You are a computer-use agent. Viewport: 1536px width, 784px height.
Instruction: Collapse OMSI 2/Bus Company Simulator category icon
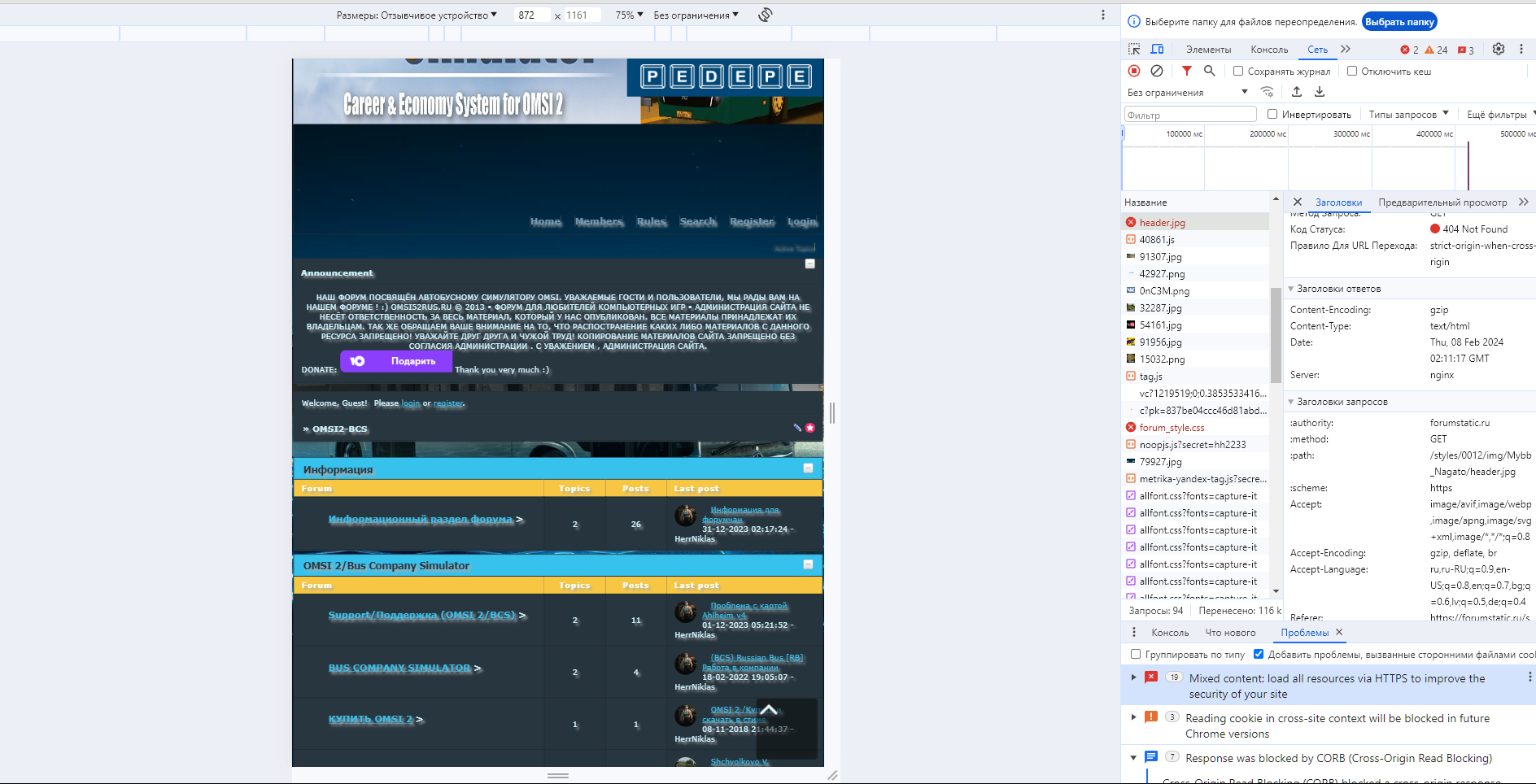(x=808, y=564)
